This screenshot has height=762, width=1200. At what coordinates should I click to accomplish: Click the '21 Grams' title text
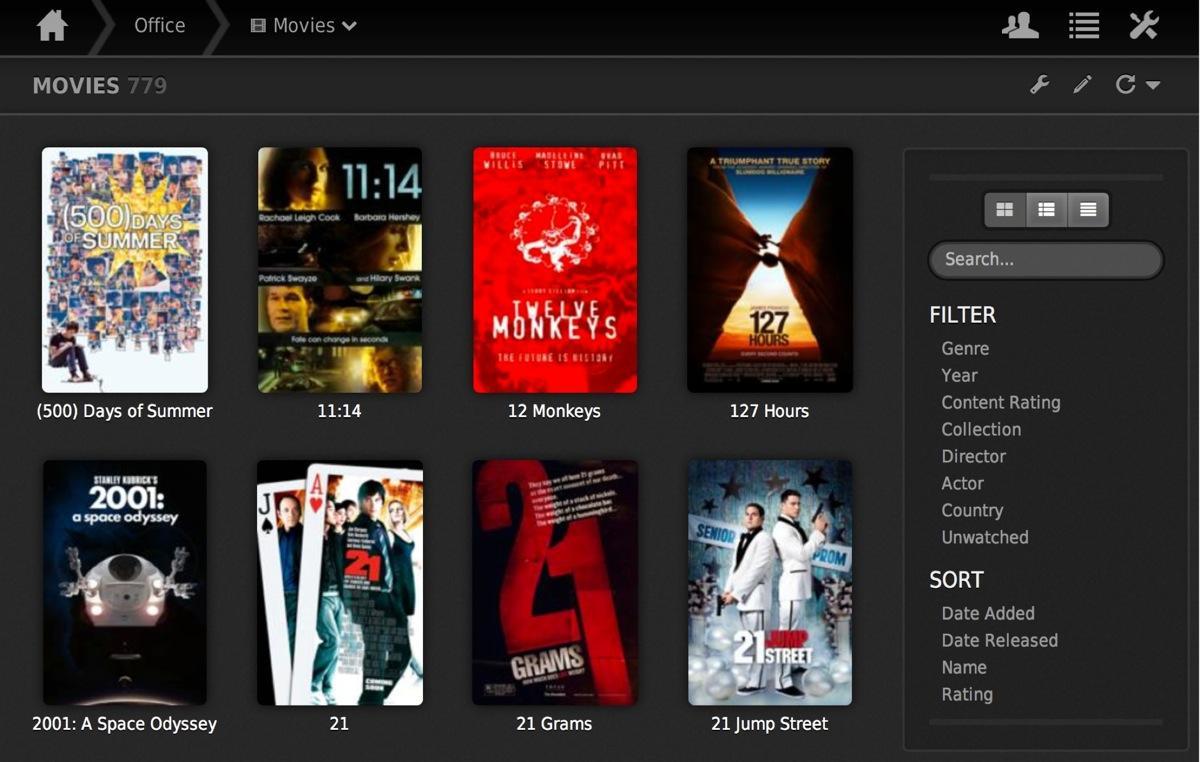(554, 724)
